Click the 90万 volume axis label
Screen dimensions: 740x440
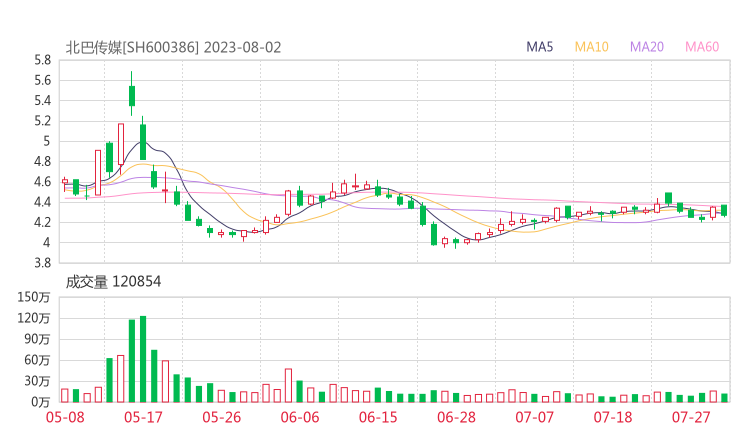pos(37,339)
